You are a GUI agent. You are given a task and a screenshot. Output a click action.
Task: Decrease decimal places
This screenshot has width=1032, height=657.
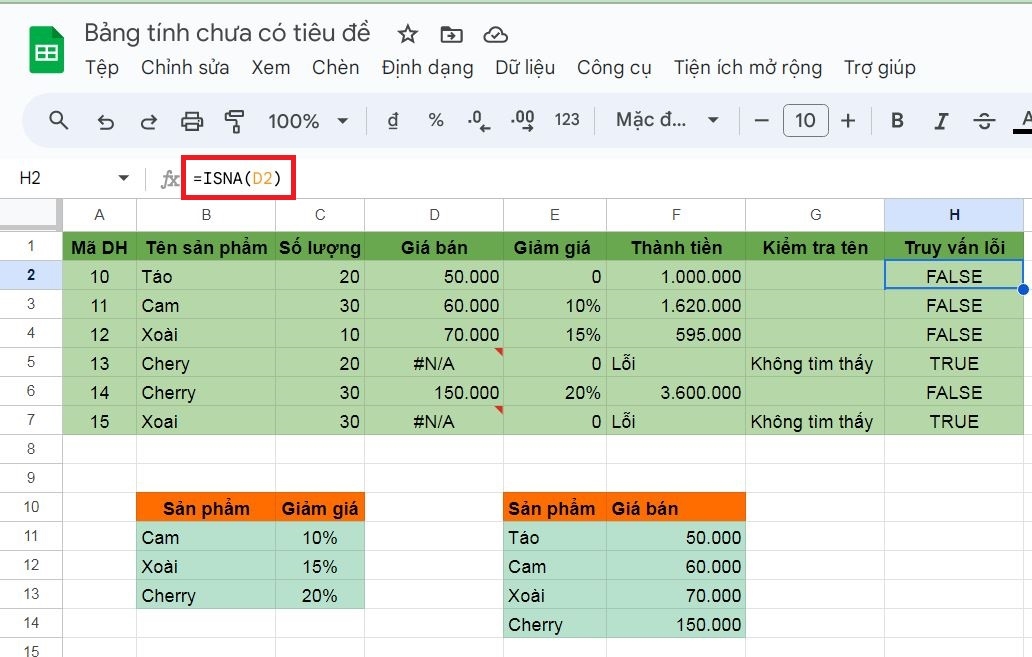[x=478, y=121]
